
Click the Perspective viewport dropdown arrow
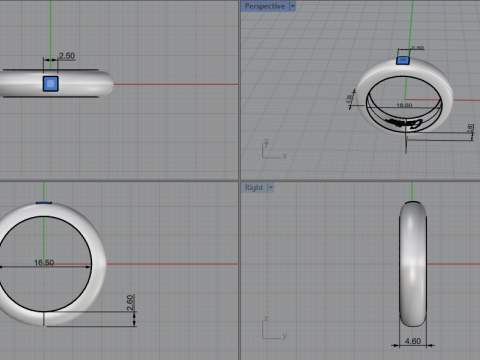pyautogui.click(x=293, y=6)
